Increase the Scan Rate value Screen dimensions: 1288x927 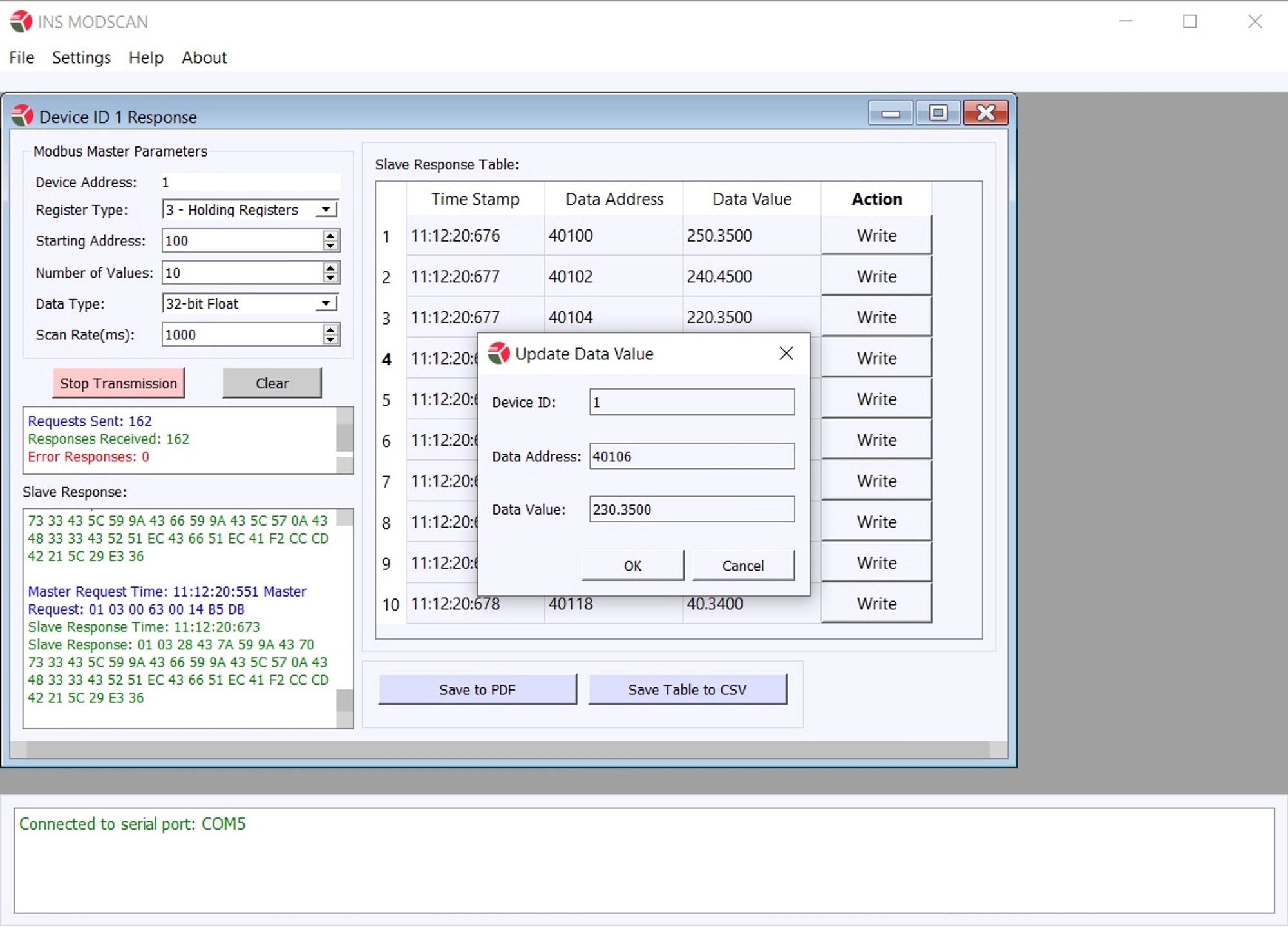(330, 329)
